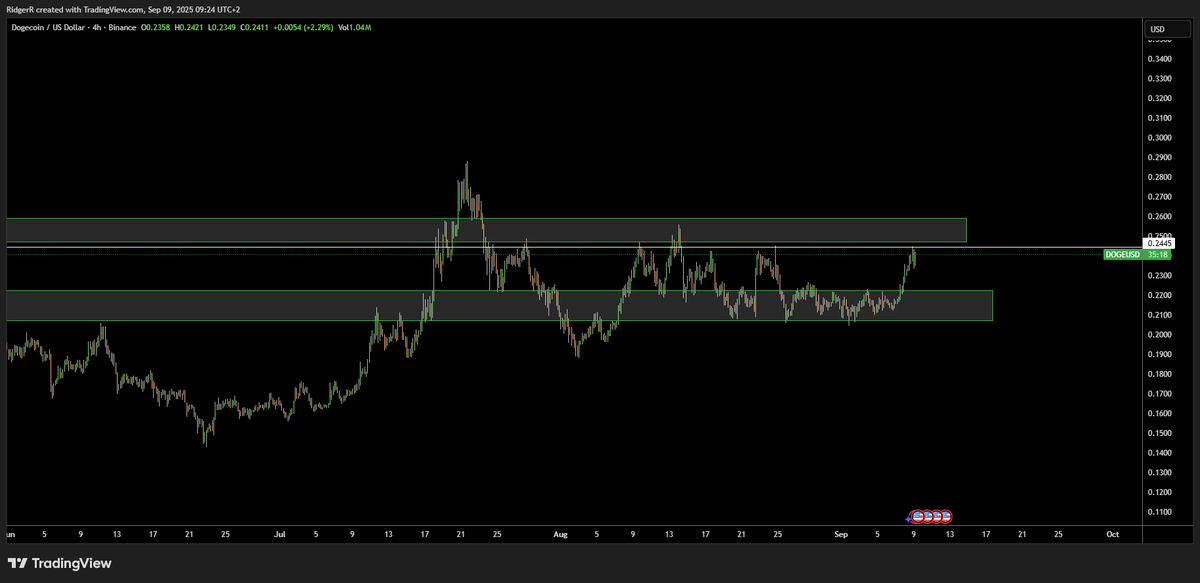Screen dimensions: 1200x583
Task: Click the Sep label on the time axis
Action: 841,534
